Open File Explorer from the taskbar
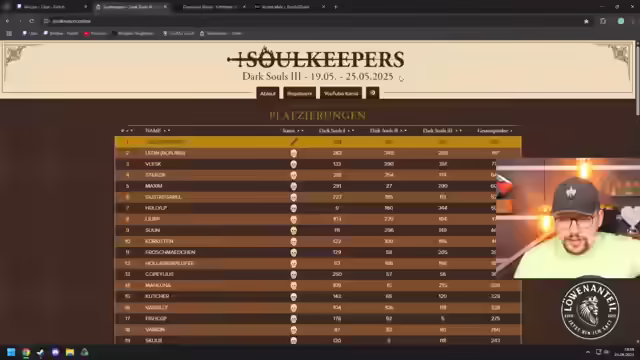Screen dimensions: 640x360 70,352
